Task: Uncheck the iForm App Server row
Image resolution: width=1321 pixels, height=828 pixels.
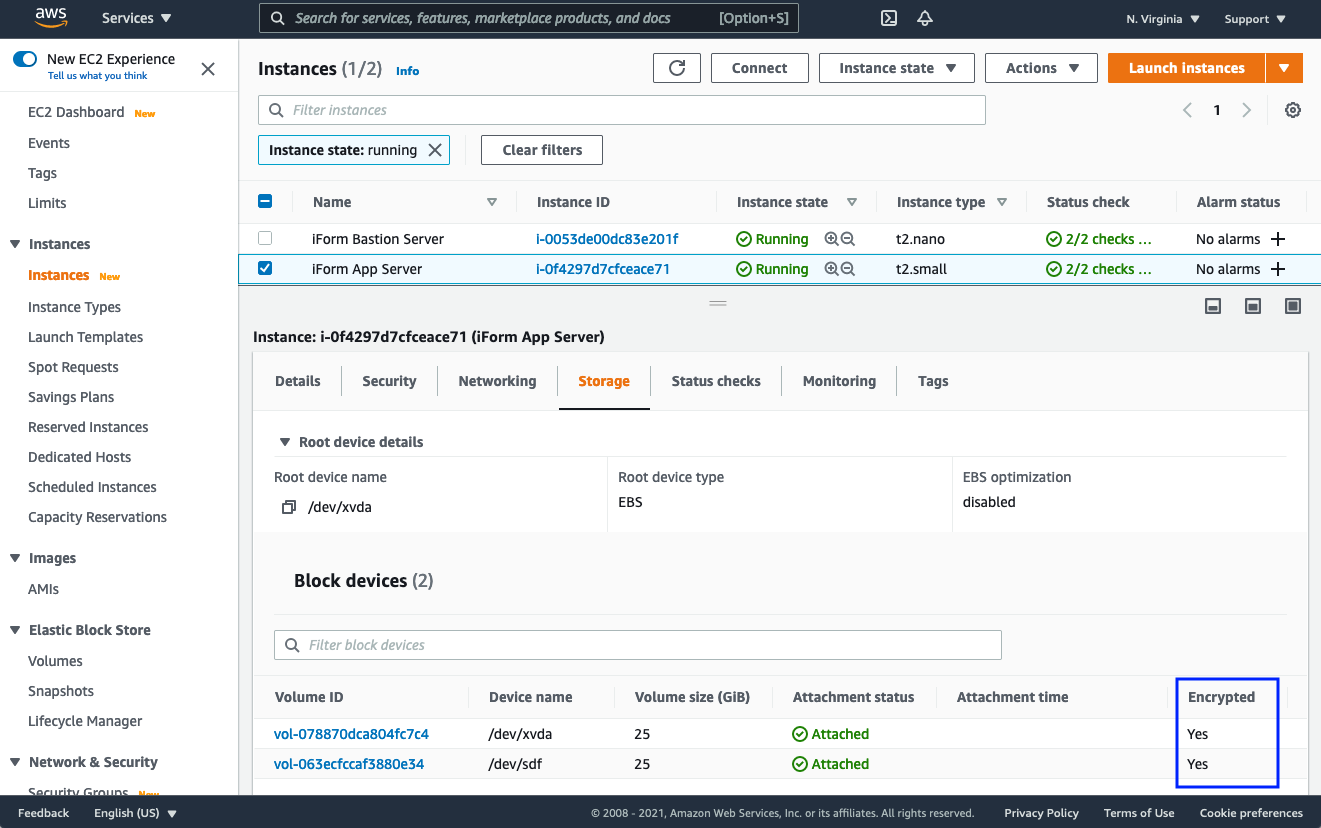Action: (265, 268)
